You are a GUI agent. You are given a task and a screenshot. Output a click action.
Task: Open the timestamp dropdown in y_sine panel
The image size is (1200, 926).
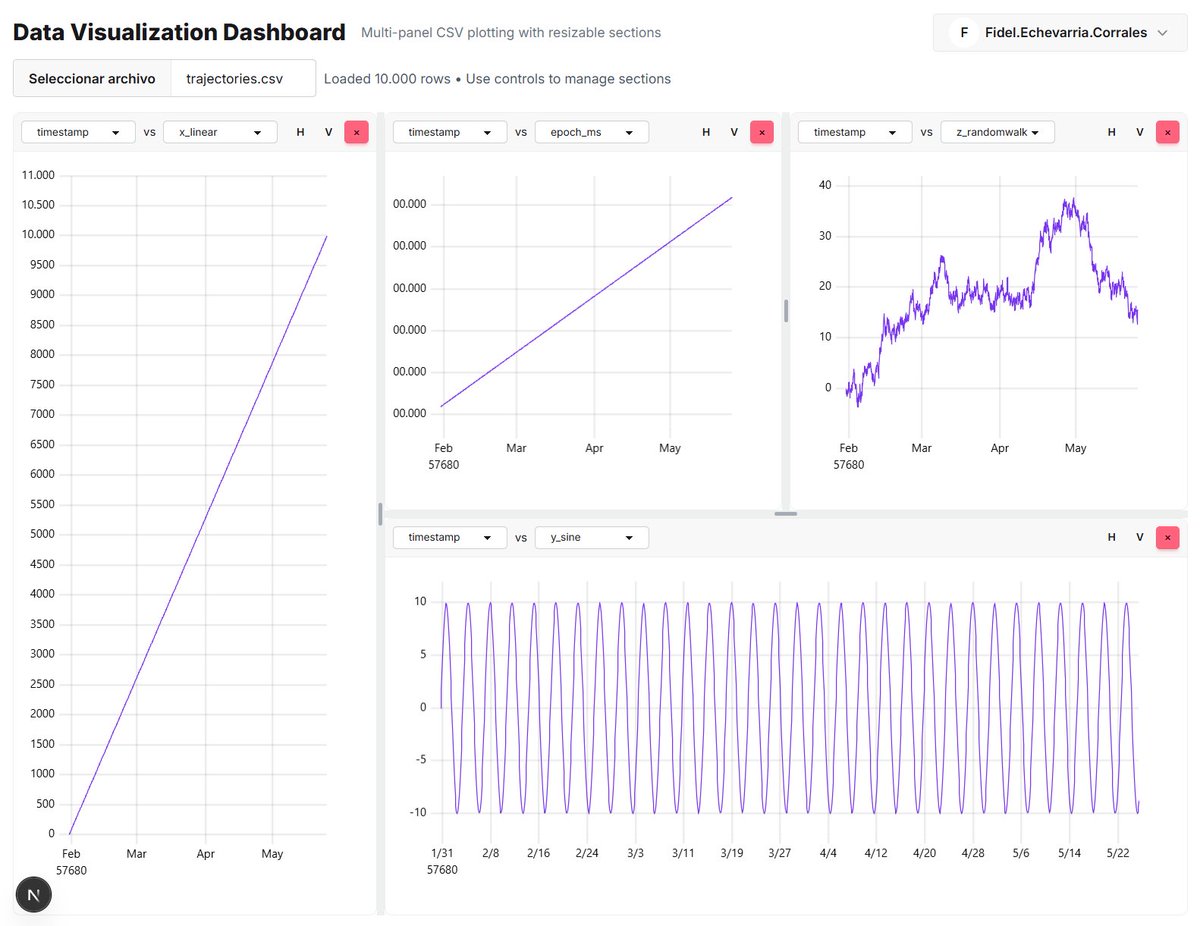point(449,537)
